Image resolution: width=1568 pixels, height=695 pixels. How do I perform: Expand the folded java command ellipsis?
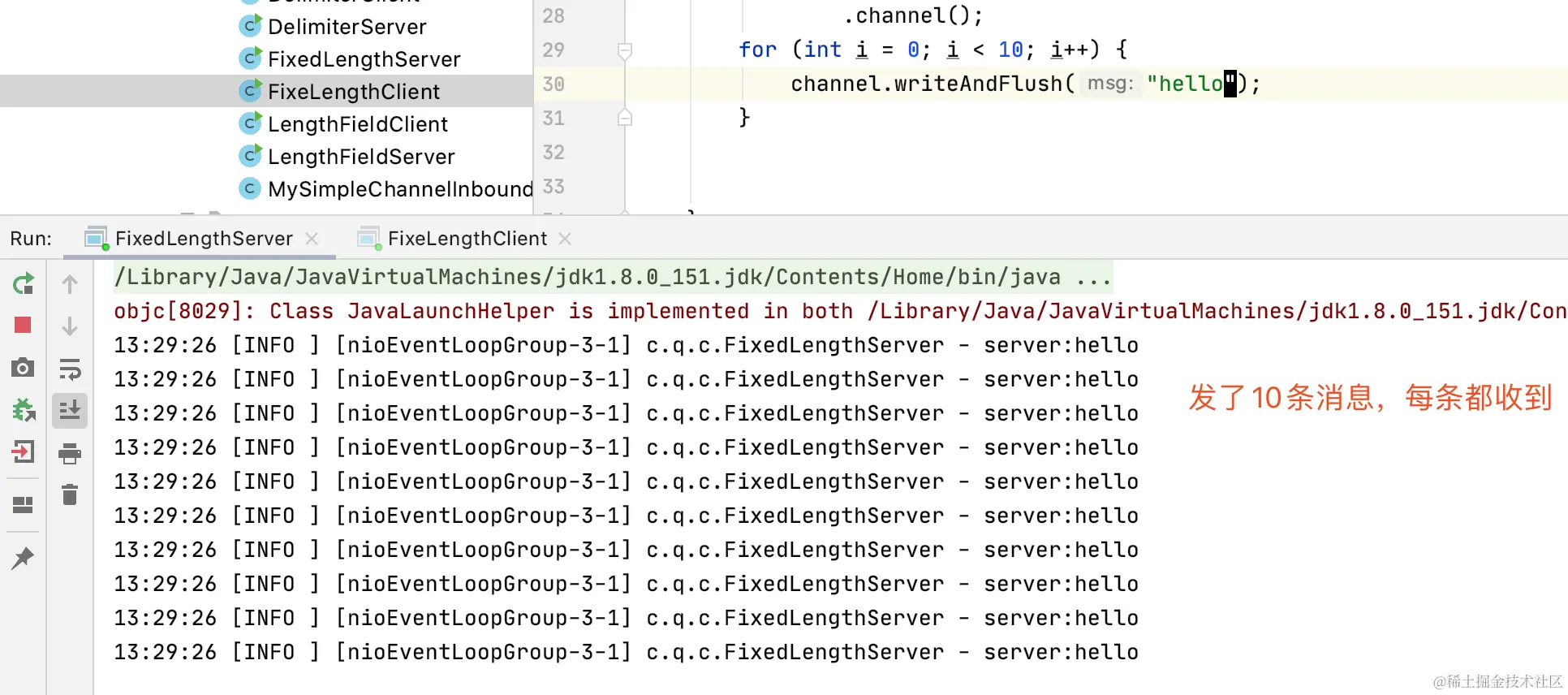pos(1093,278)
